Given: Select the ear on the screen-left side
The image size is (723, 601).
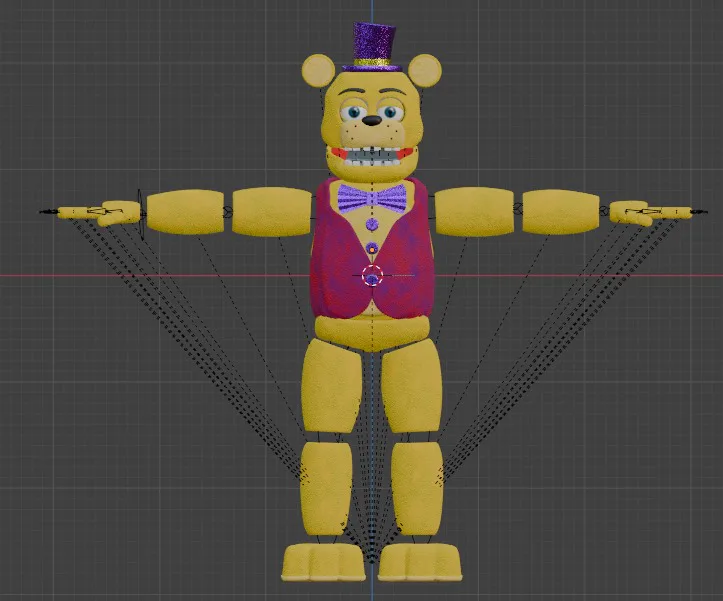Looking at the screenshot, I should tap(319, 71).
